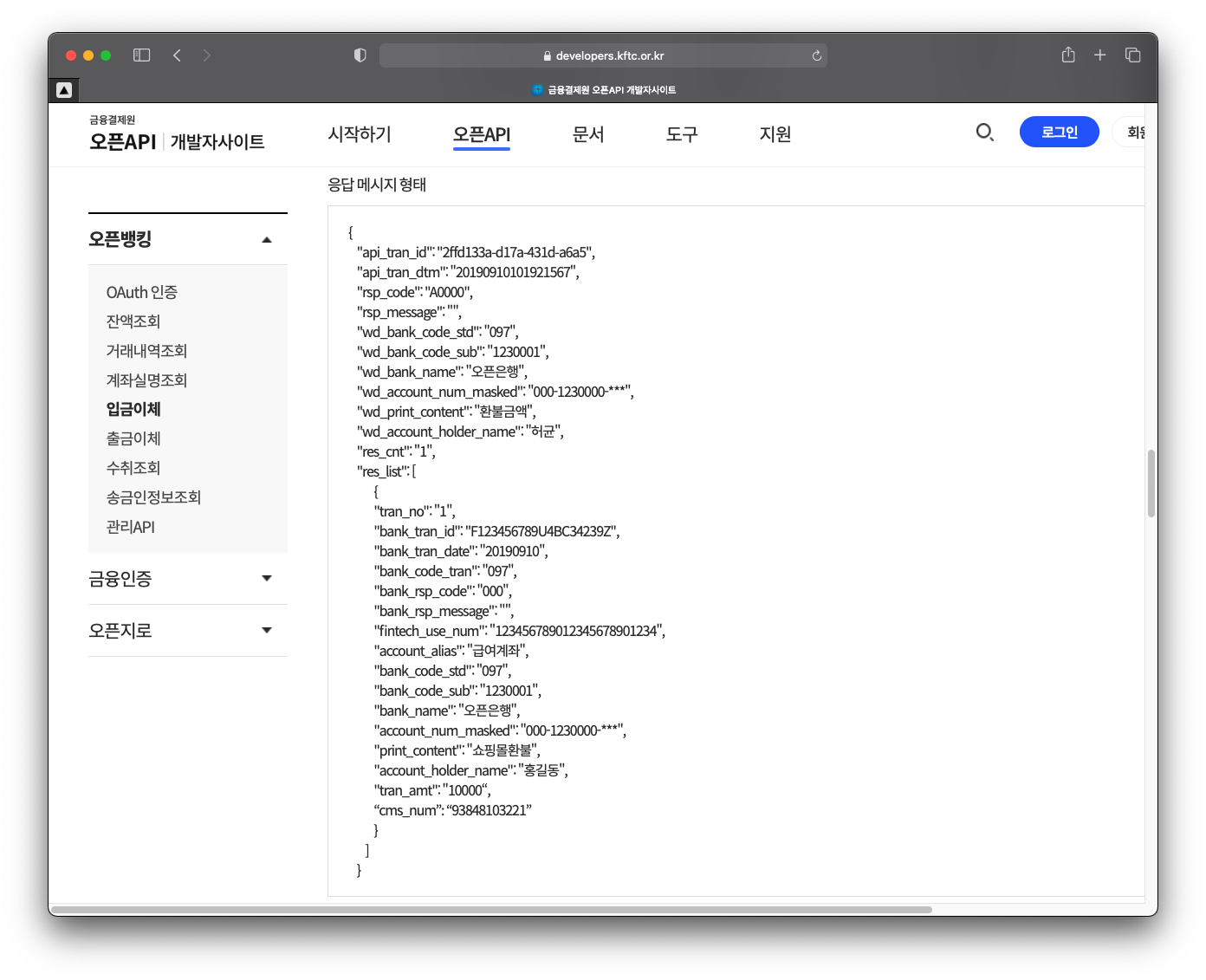Show tab overview icon
The width and height of the screenshot is (1206, 980).
[x=1132, y=55]
